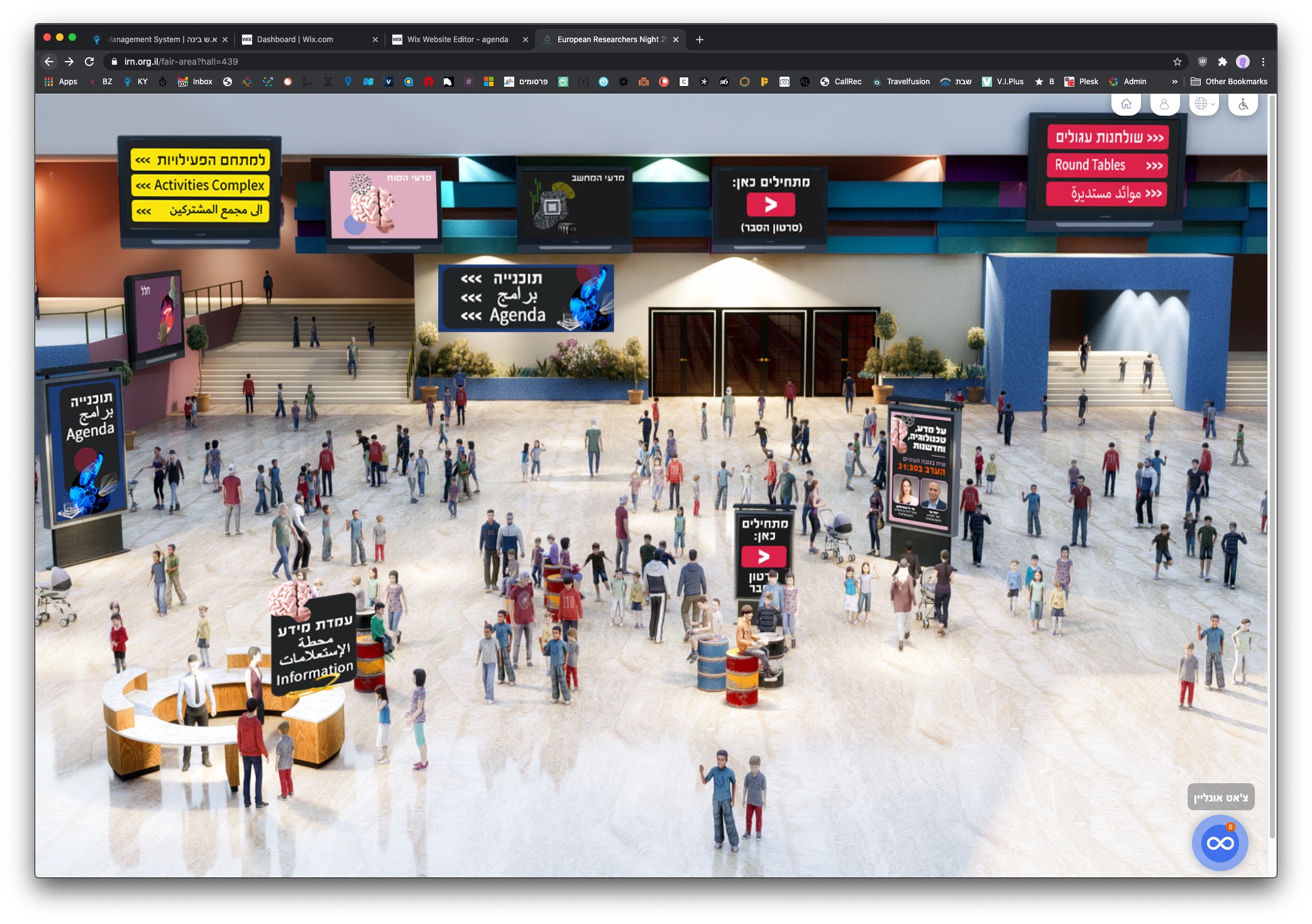Open the infinity chat bubble
The width and height of the screenshot is (1312, 924).
click(1220, 843)
